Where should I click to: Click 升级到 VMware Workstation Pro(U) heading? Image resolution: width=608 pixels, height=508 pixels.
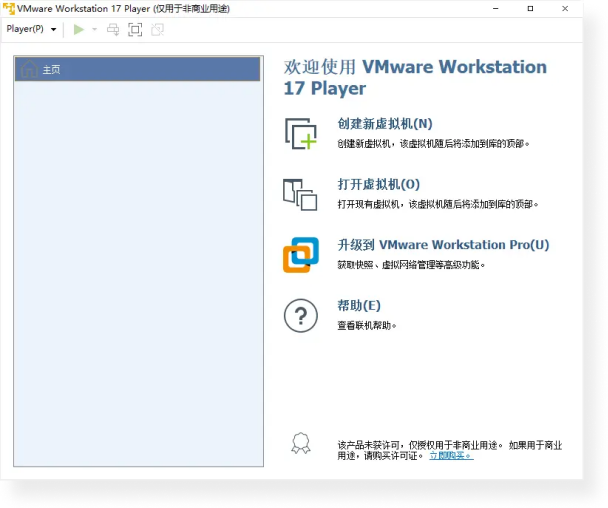pyautogui.click(x=443, y=245)
